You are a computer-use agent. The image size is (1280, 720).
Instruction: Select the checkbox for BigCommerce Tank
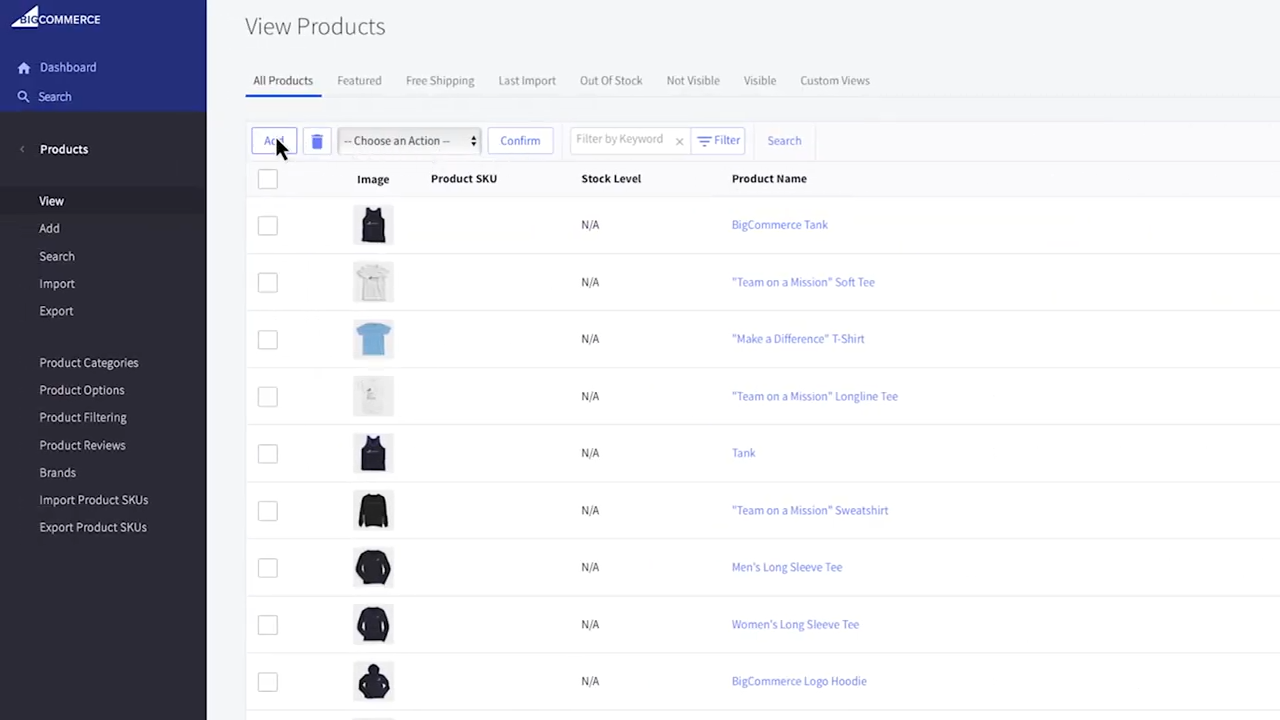[267, 225]
